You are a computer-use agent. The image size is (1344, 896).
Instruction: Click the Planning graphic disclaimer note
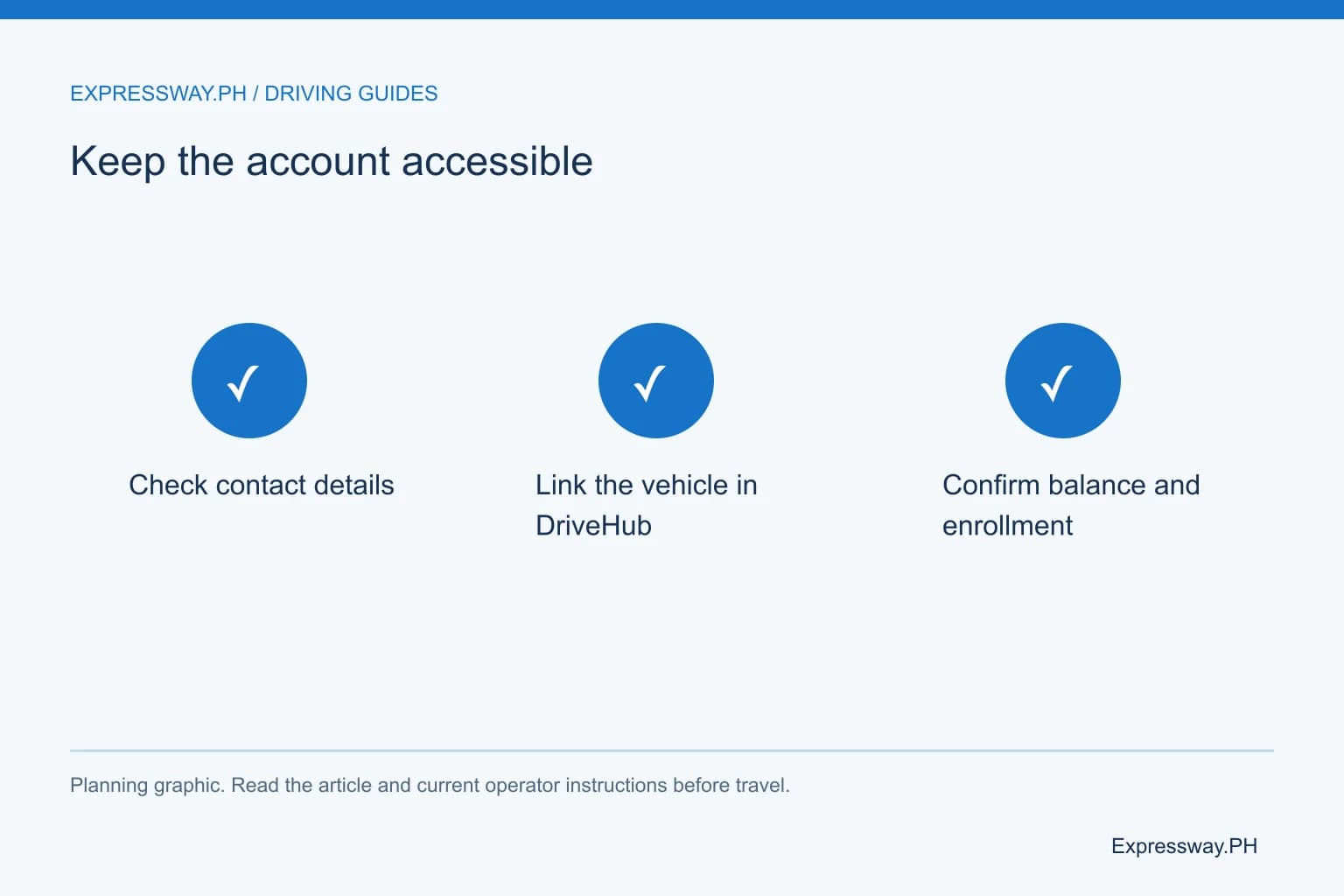click(x=430, y=785)
